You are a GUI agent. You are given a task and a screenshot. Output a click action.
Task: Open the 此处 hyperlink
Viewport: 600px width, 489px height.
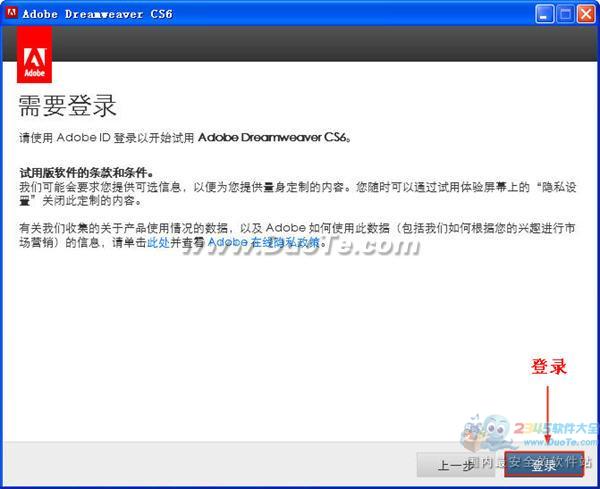(158, 242)
